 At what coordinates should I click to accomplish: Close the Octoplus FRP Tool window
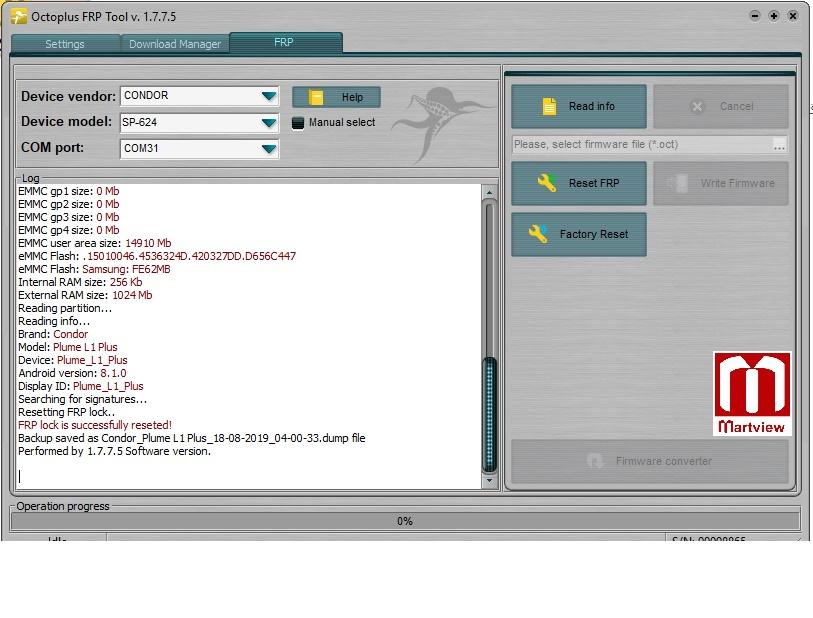click(x=793, y=16)
